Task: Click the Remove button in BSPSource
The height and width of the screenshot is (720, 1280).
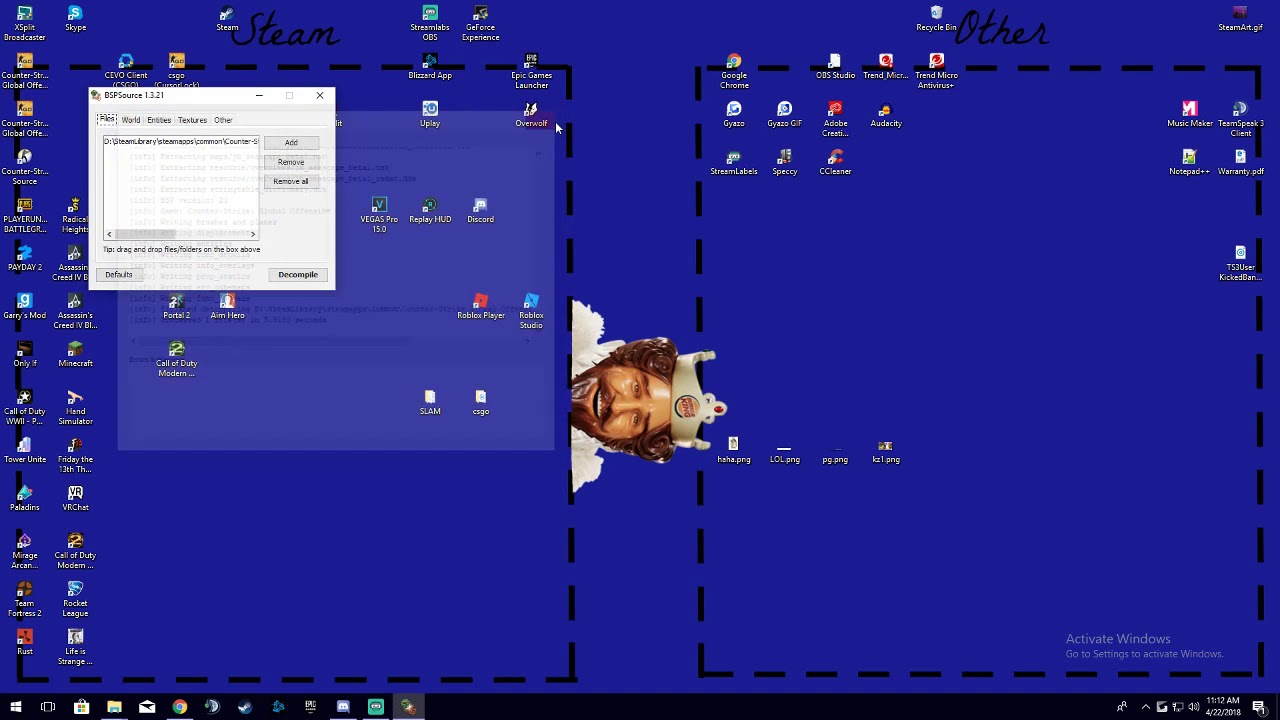Action: point(291,162)
